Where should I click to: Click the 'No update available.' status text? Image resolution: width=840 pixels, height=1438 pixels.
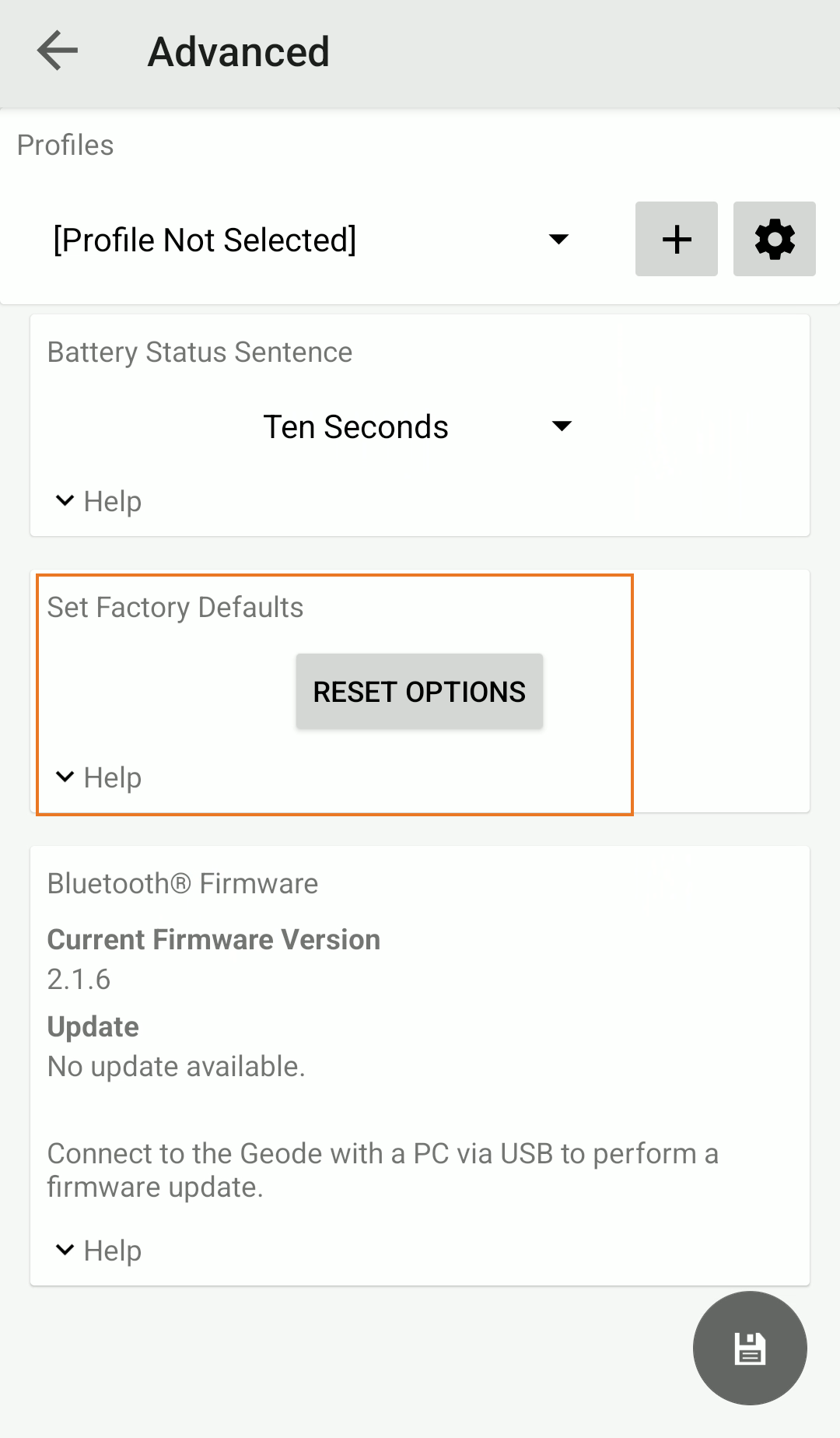coord(176,1067)
